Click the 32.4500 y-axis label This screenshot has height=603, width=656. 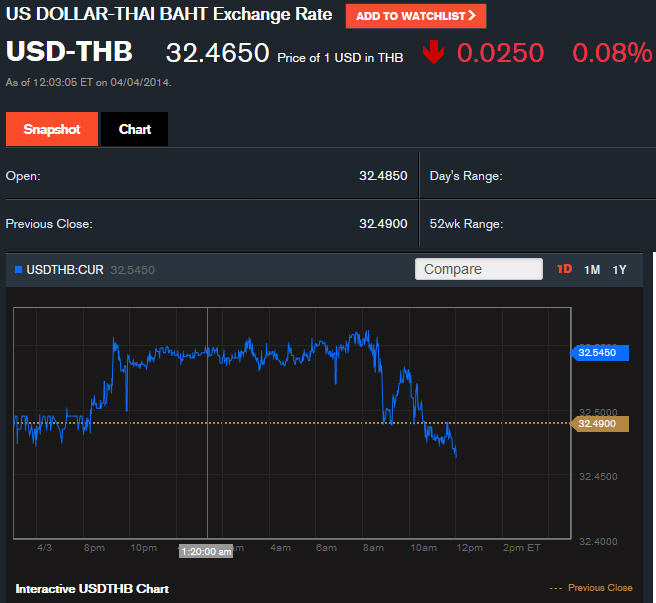point(598,477)
